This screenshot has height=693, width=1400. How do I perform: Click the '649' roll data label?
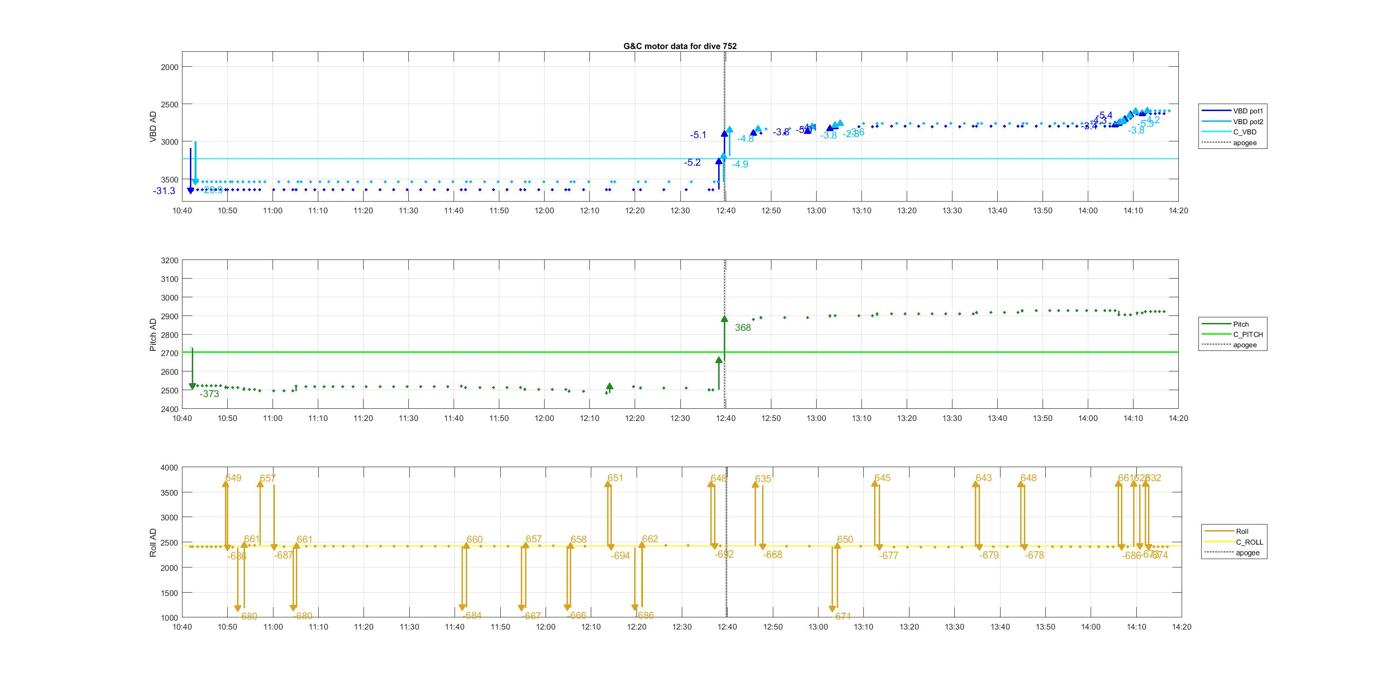point(234,478)
